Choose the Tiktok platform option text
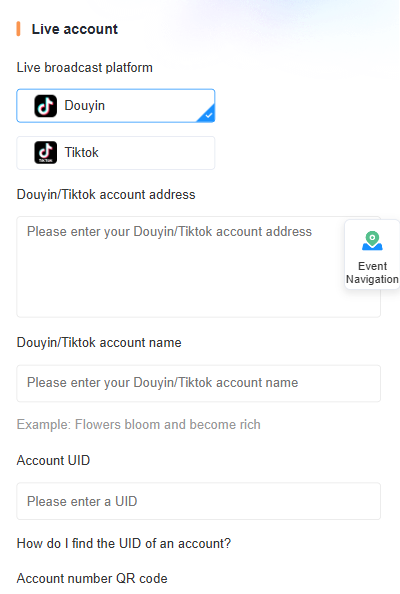 pos(81,152)
